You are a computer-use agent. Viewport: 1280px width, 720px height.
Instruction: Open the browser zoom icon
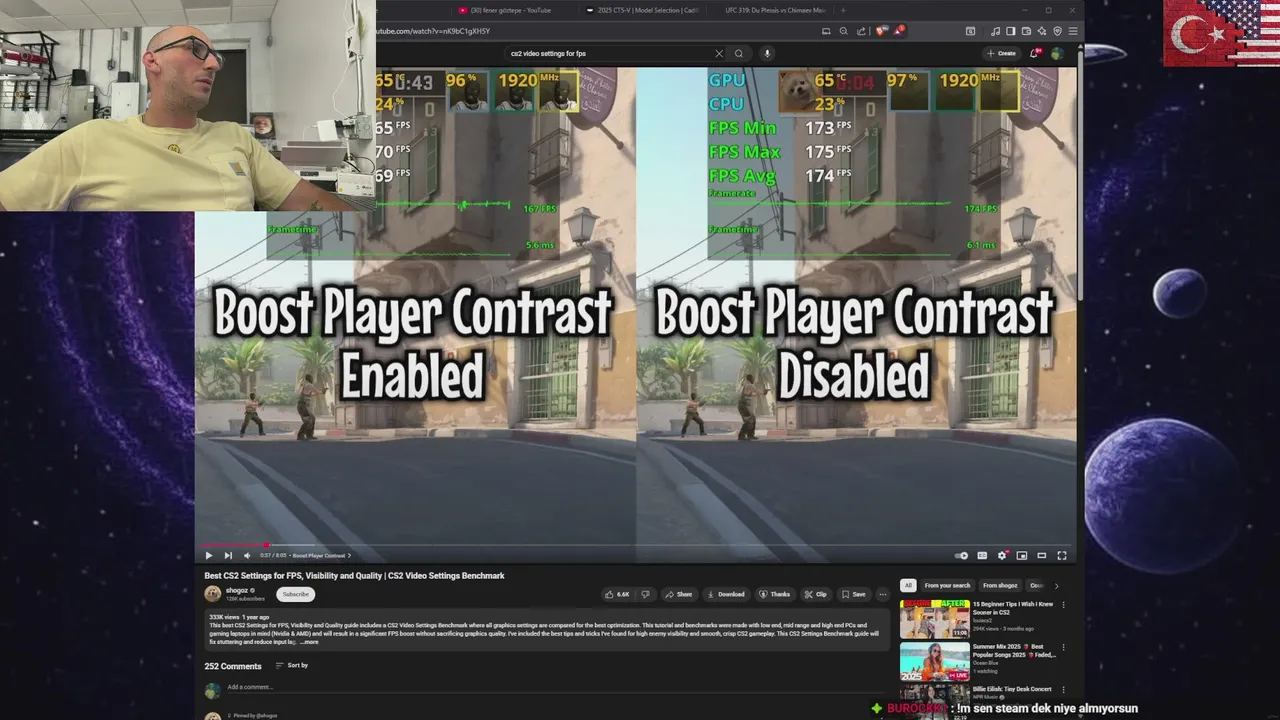pos(844,31)
